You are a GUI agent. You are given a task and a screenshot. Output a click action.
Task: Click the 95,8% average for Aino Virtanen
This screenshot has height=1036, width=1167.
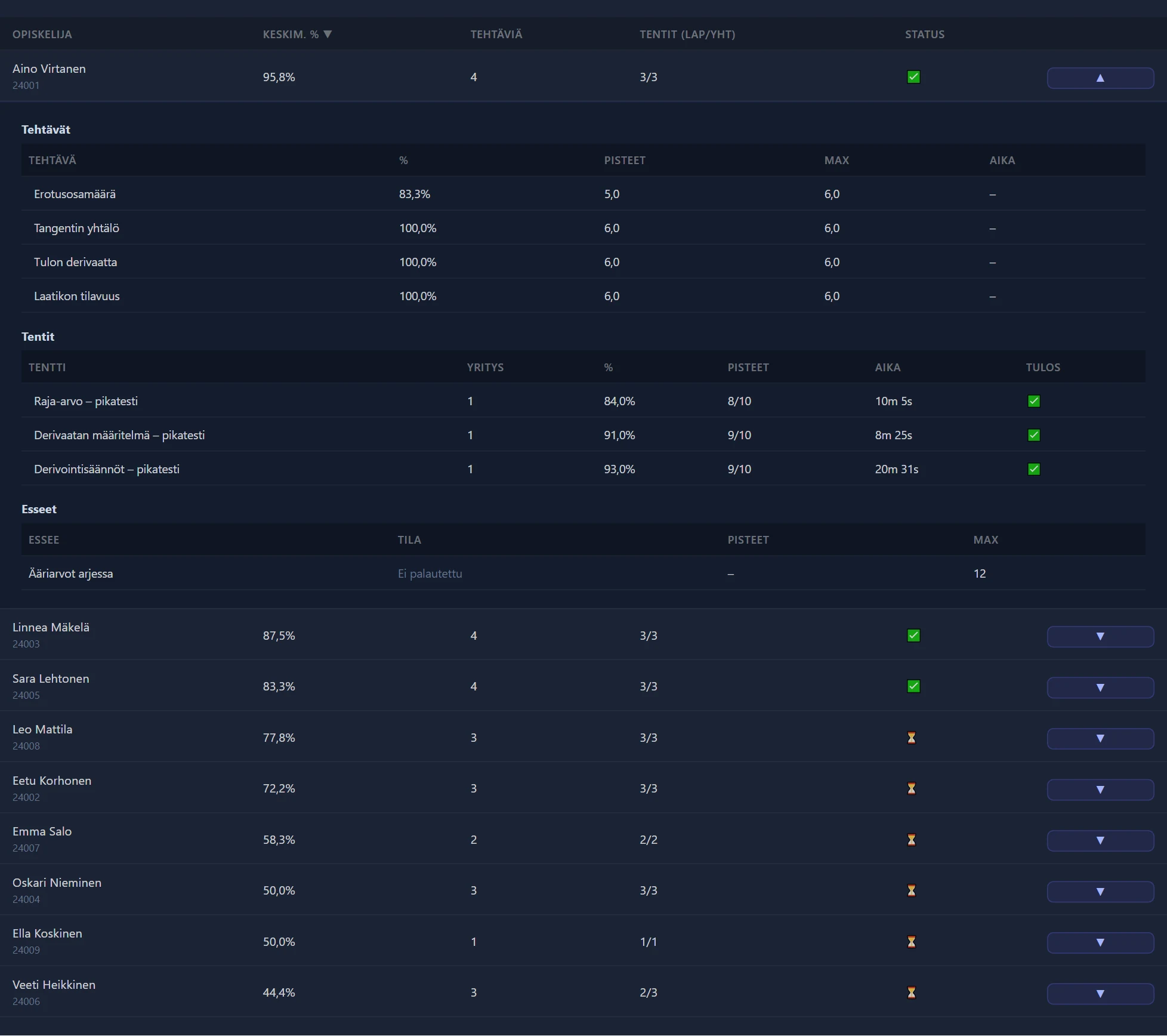pyautogui.click(x=279, y=77)
